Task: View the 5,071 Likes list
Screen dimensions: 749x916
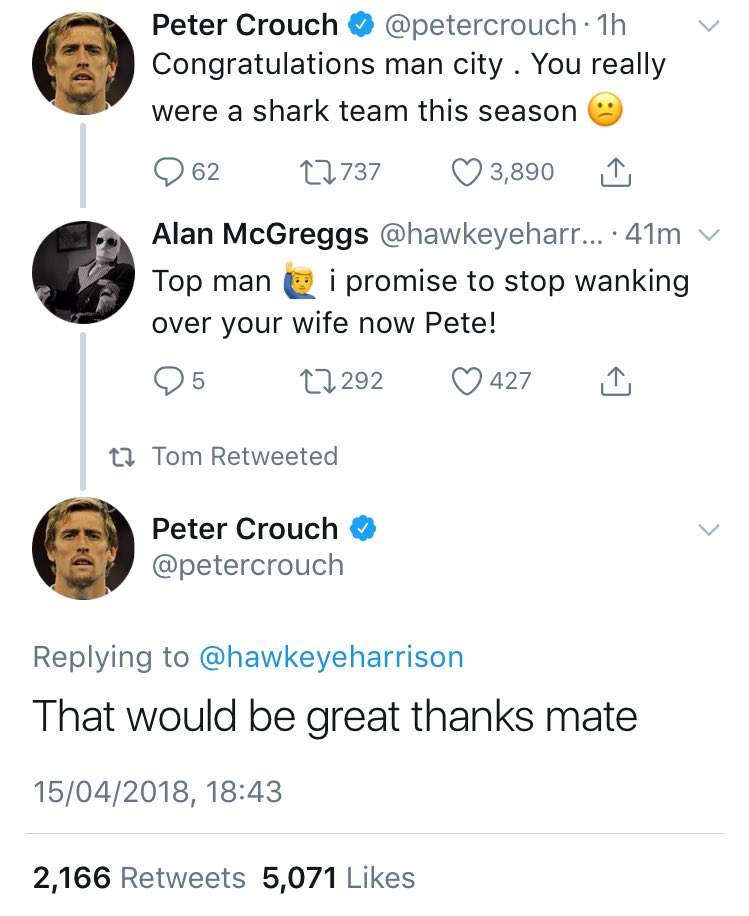Action: tap(338, 878)
